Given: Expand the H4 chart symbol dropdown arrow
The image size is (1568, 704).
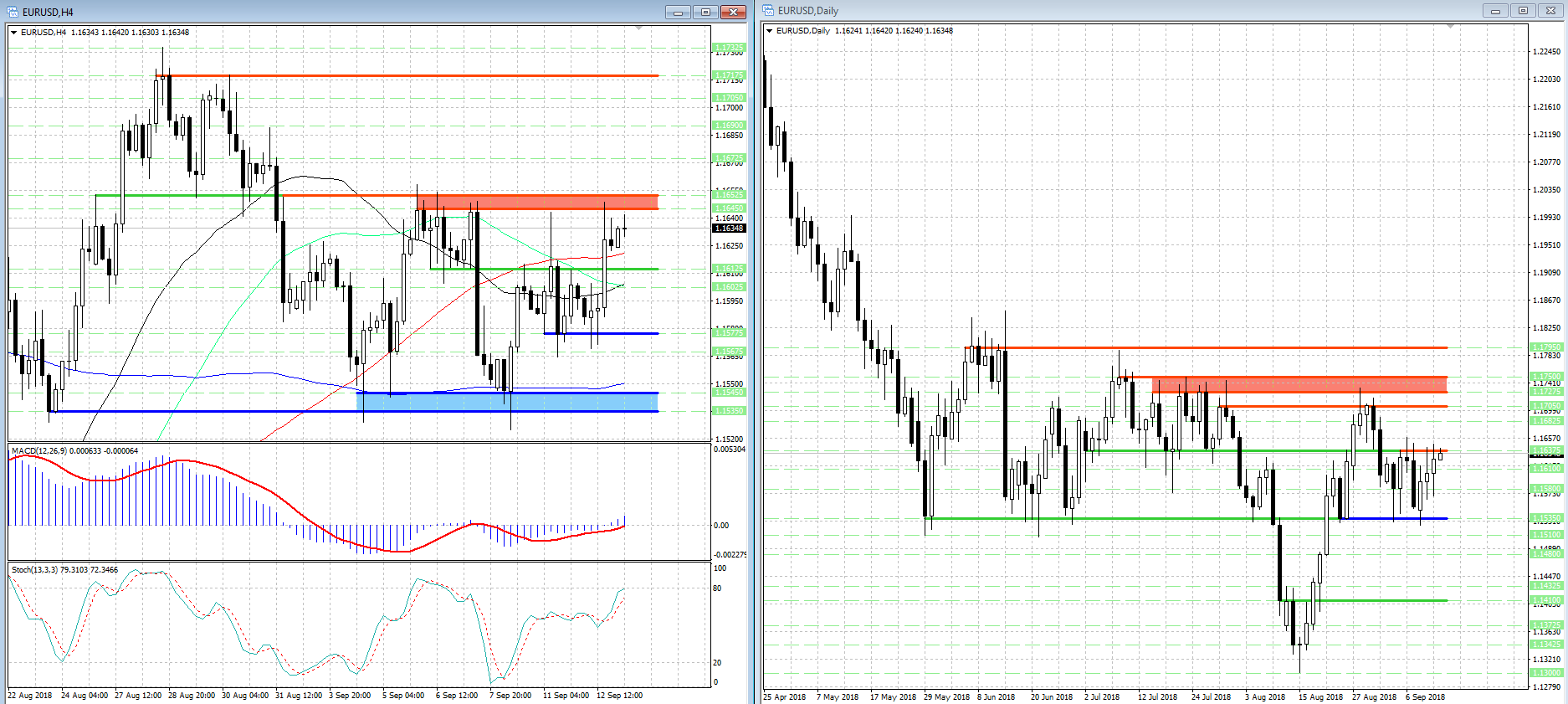Looking at the screenshot, I should coord(14,33).
